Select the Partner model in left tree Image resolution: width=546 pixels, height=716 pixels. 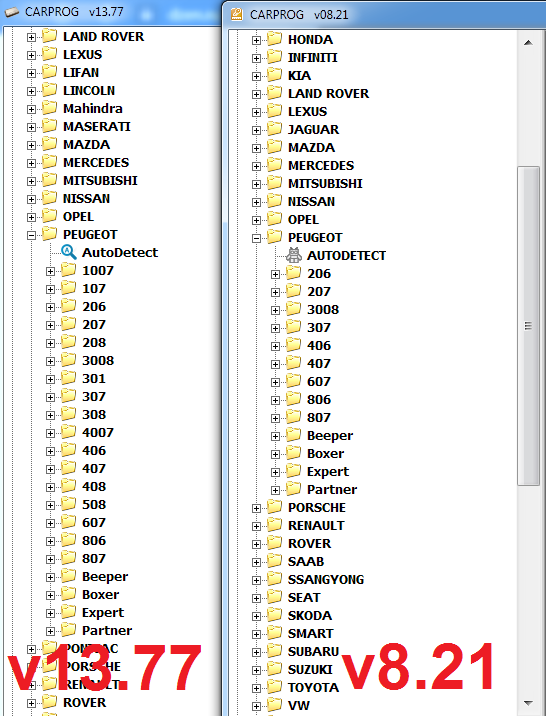click(x=107, y=630)
